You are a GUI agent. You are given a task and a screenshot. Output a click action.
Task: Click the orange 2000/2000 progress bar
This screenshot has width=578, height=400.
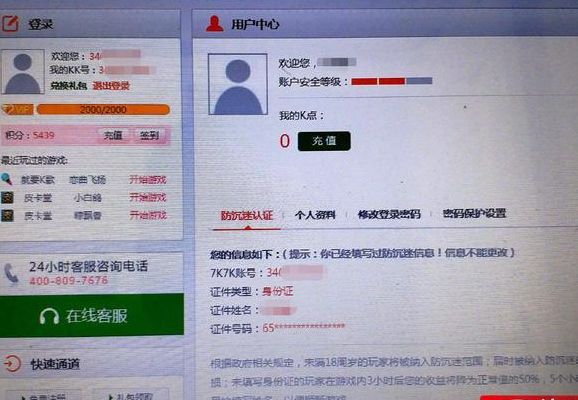click(x=103, y=109)
